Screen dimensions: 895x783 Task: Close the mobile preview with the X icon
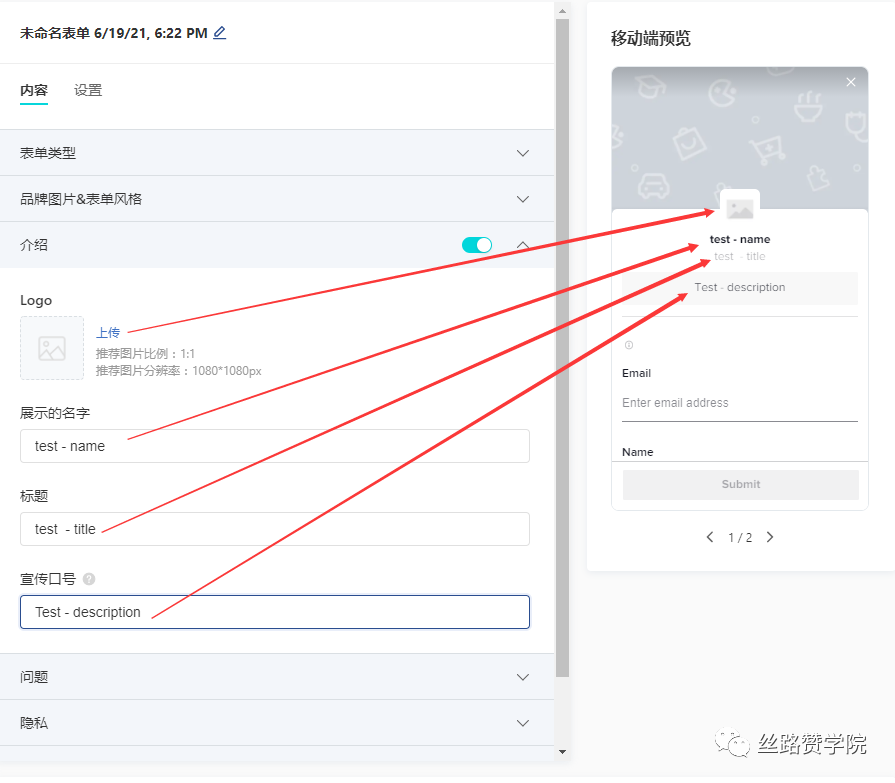[851, 82]
